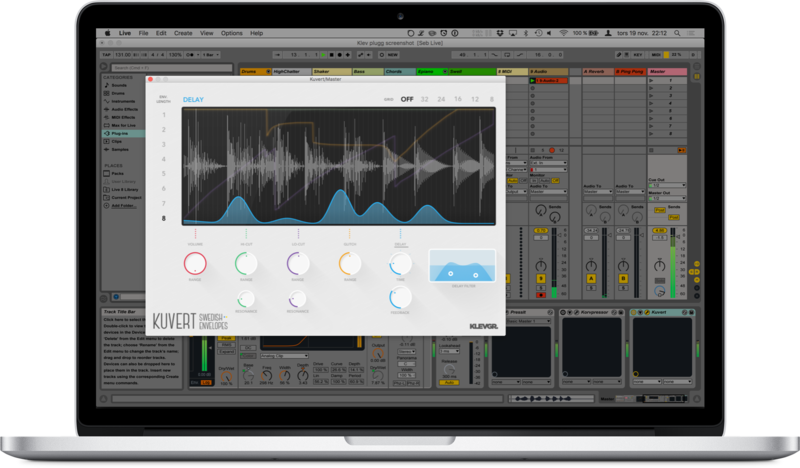Click the Delay Feedback knob
The image size is (800, 468).
point(400,297)
